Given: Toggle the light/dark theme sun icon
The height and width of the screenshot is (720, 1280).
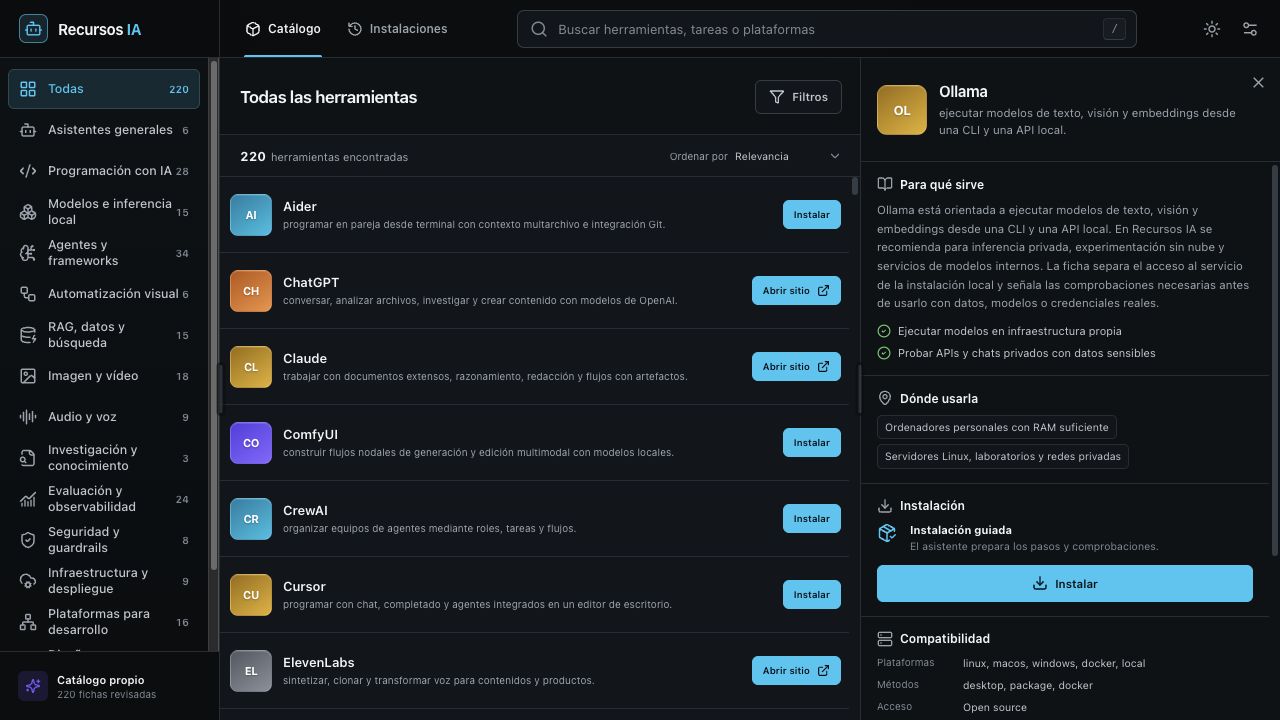Looking at the screenshot, I should [1212, 29].
